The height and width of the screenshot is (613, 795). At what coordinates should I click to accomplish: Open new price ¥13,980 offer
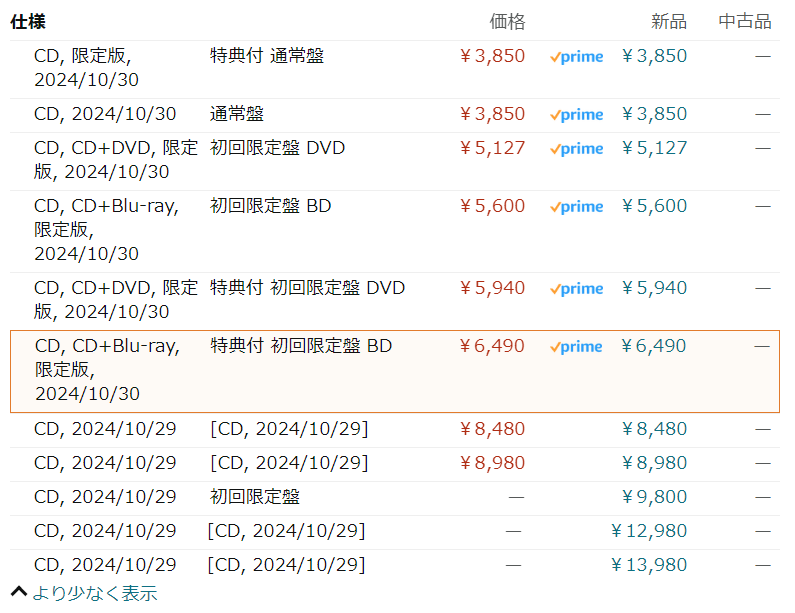649,565
